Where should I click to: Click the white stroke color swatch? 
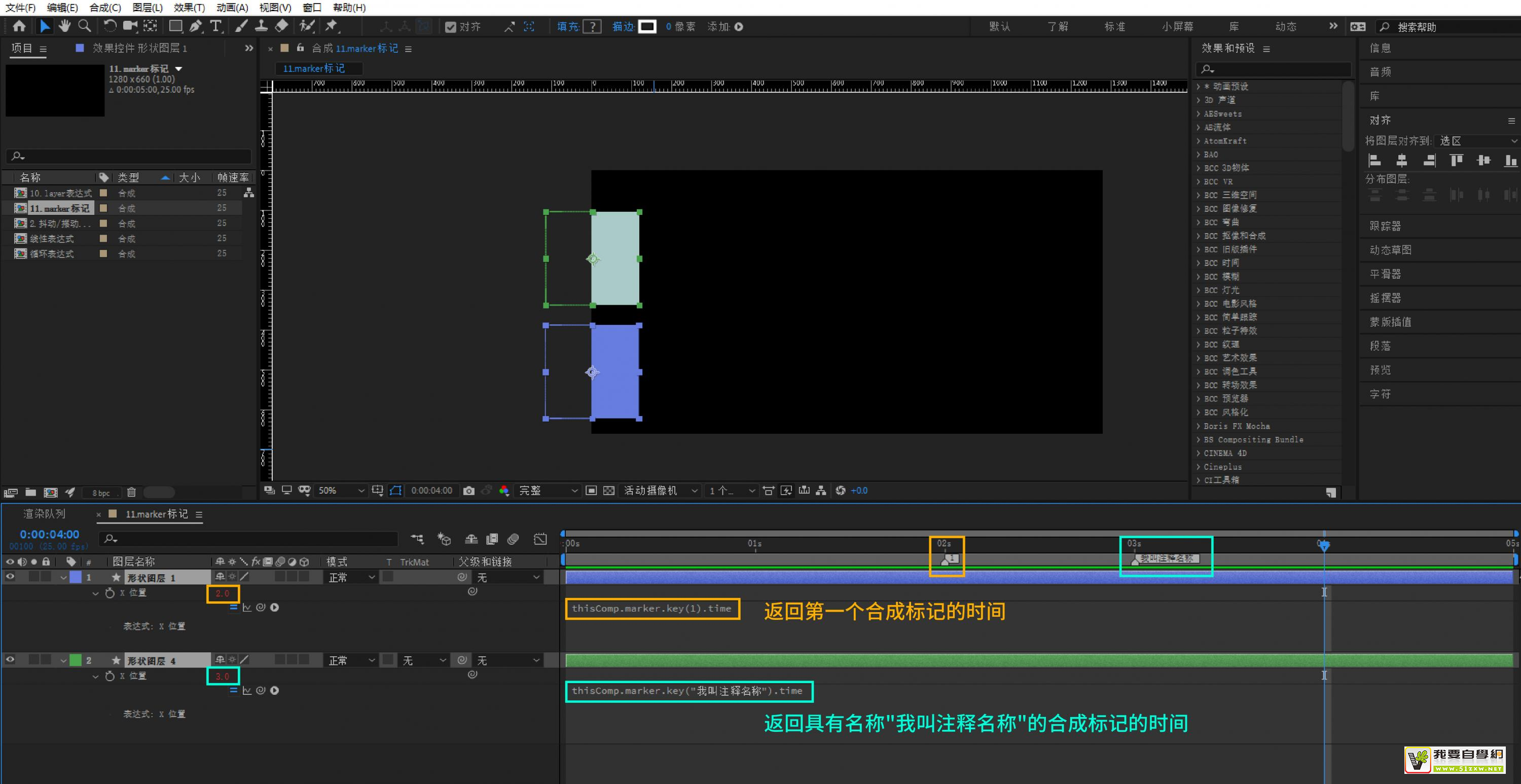click(647, 26)
